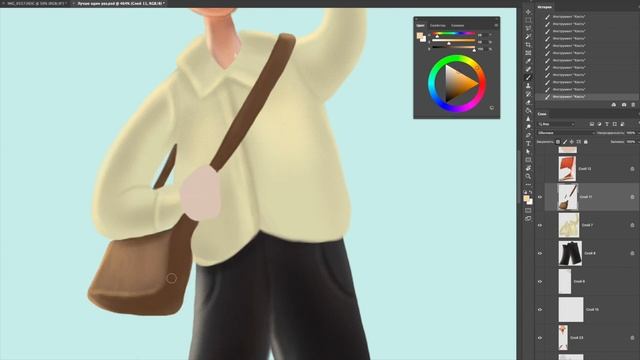Image resolution: width=640 pixels, height=360 pixels.
Task: Select the Healing Brush tool
Action: point(528,69)
